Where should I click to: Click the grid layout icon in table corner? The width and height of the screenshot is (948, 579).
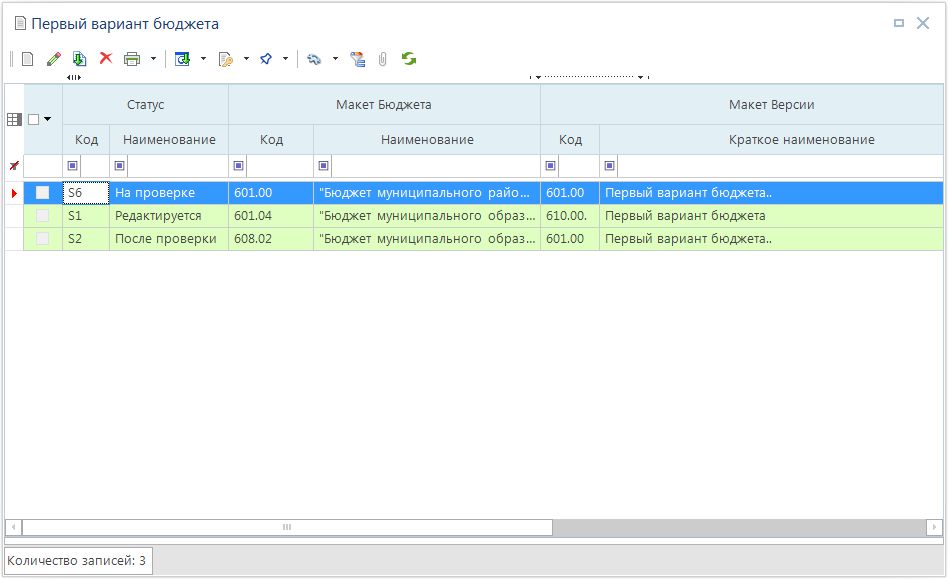tap(14, 119)
